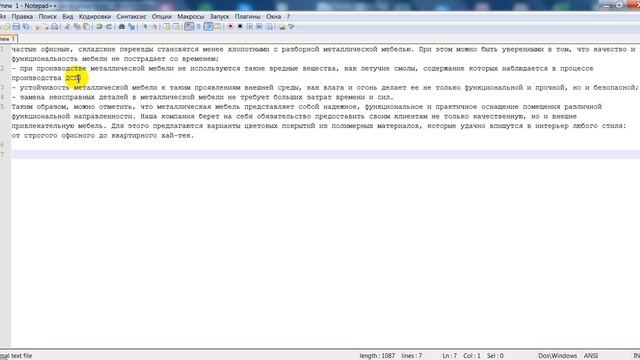
Task: Click the Close document toolbar icon
Action: pyautogui.click(x=37, y=27)
